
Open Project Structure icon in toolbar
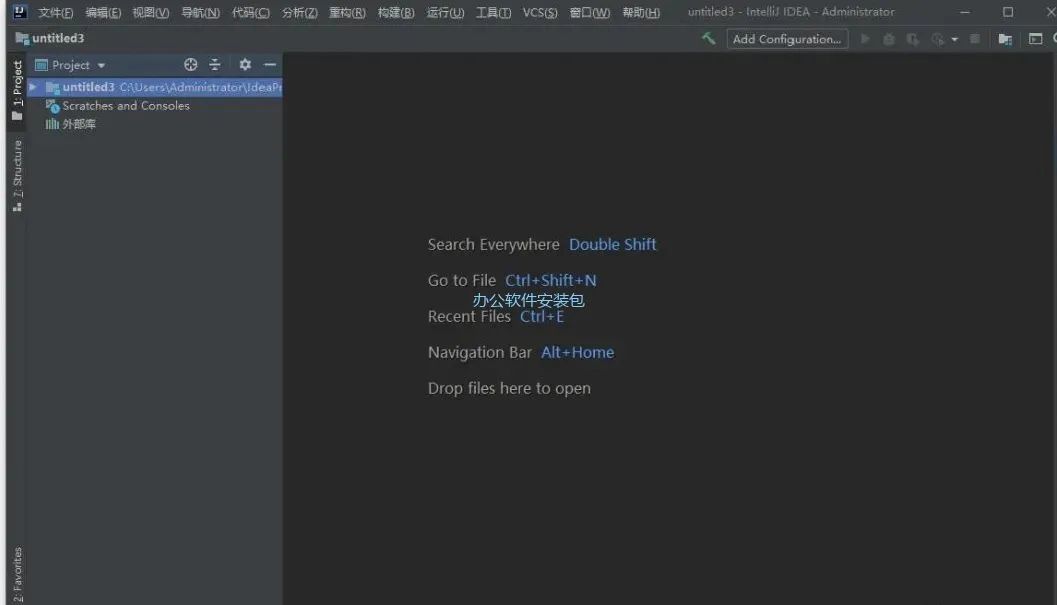[1005, 39]
